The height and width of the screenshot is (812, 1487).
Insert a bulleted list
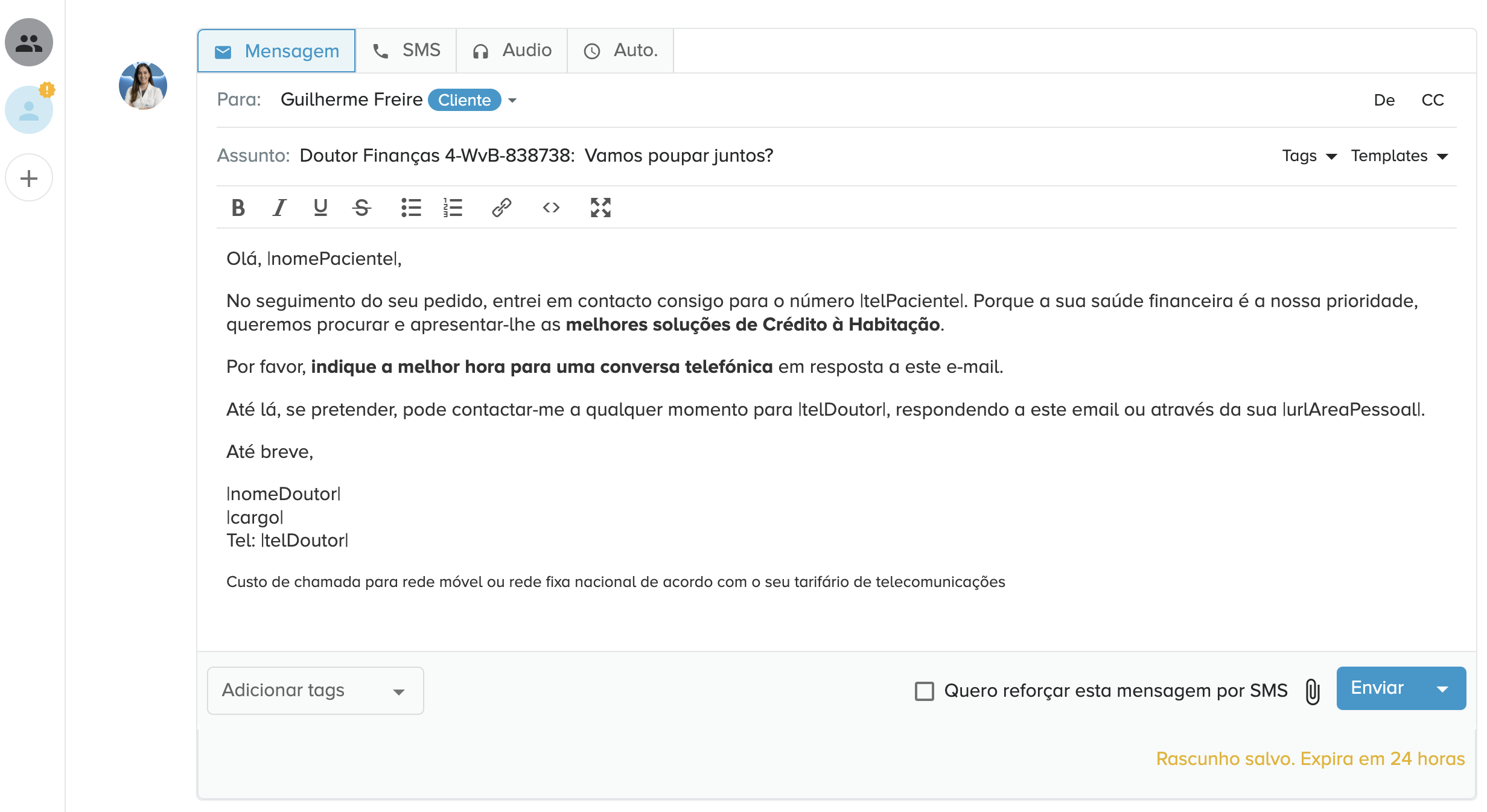coord(411,208)
